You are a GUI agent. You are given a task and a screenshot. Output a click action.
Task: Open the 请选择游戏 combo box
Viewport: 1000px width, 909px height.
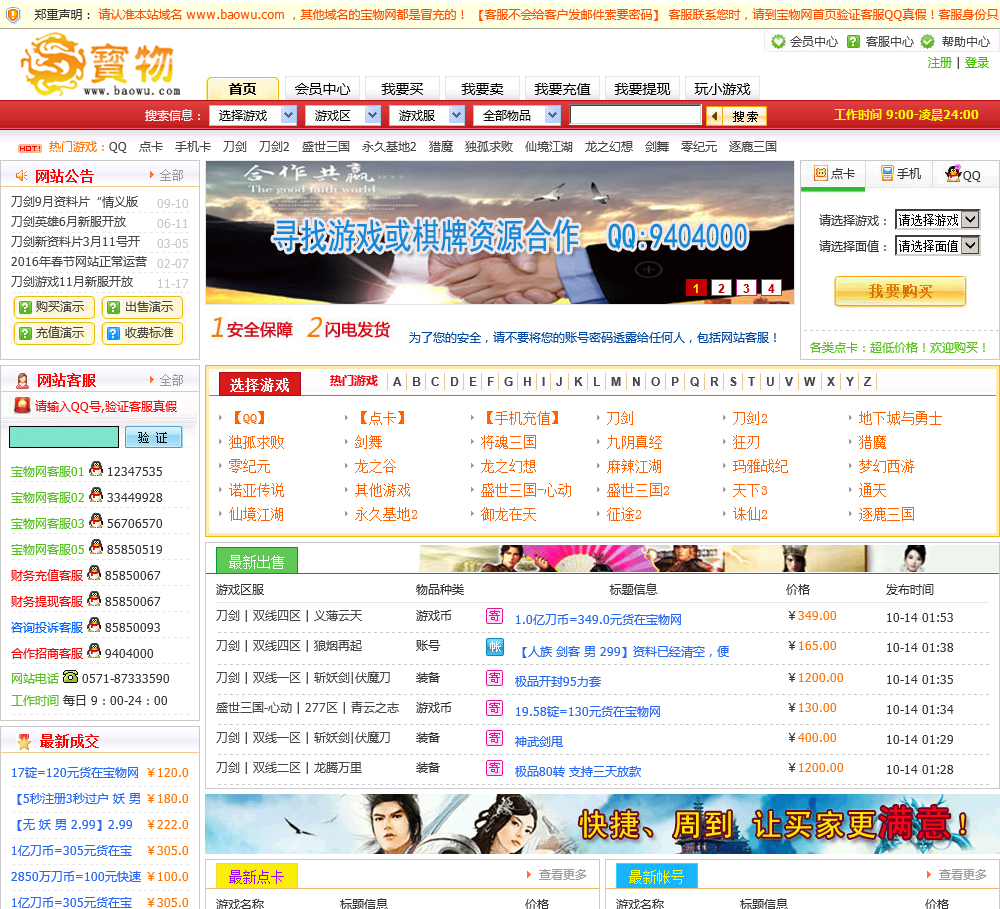pyautogui.click(x=937, y=220)
